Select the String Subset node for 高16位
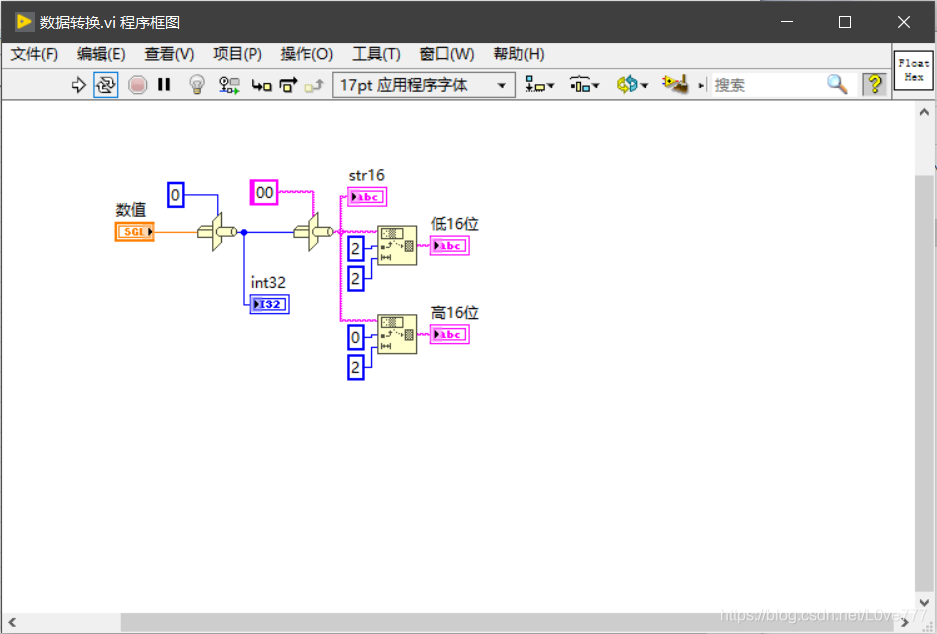 click(397, 334)
